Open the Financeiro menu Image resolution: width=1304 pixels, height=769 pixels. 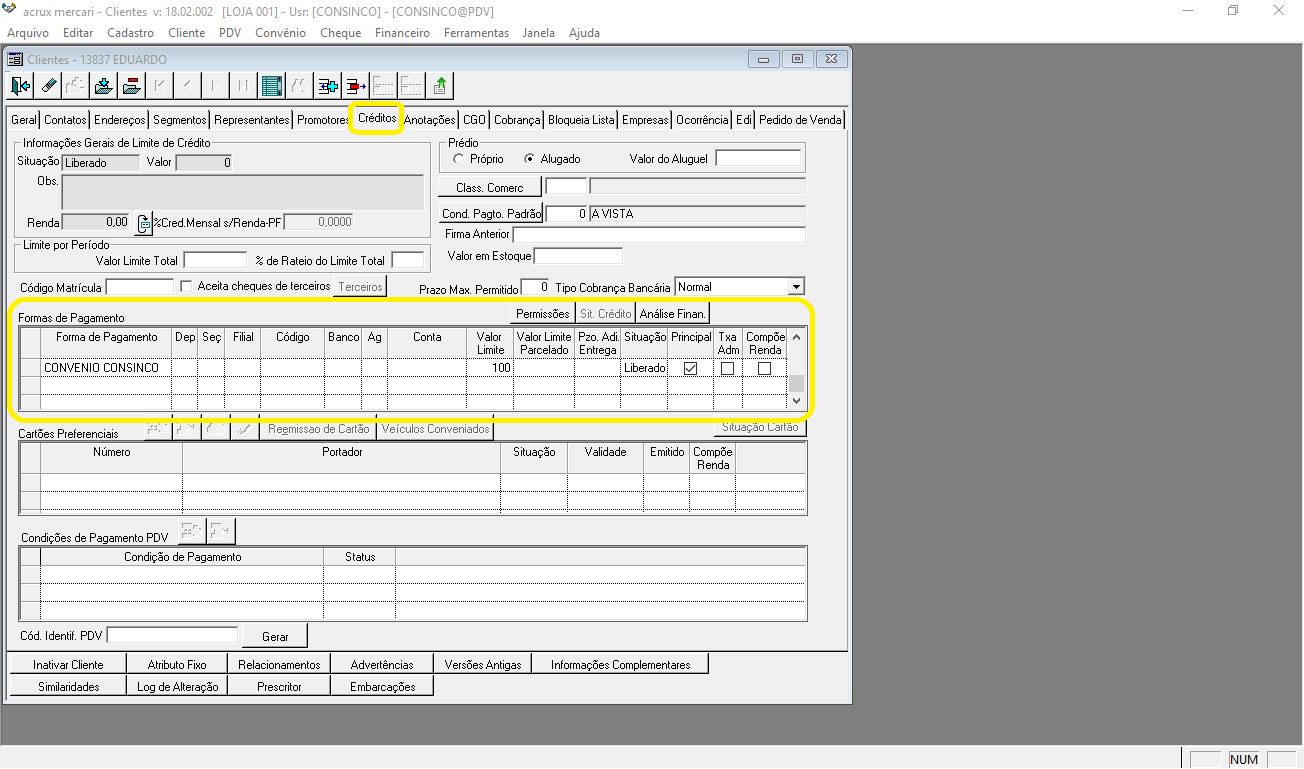[x=402, y=33]
